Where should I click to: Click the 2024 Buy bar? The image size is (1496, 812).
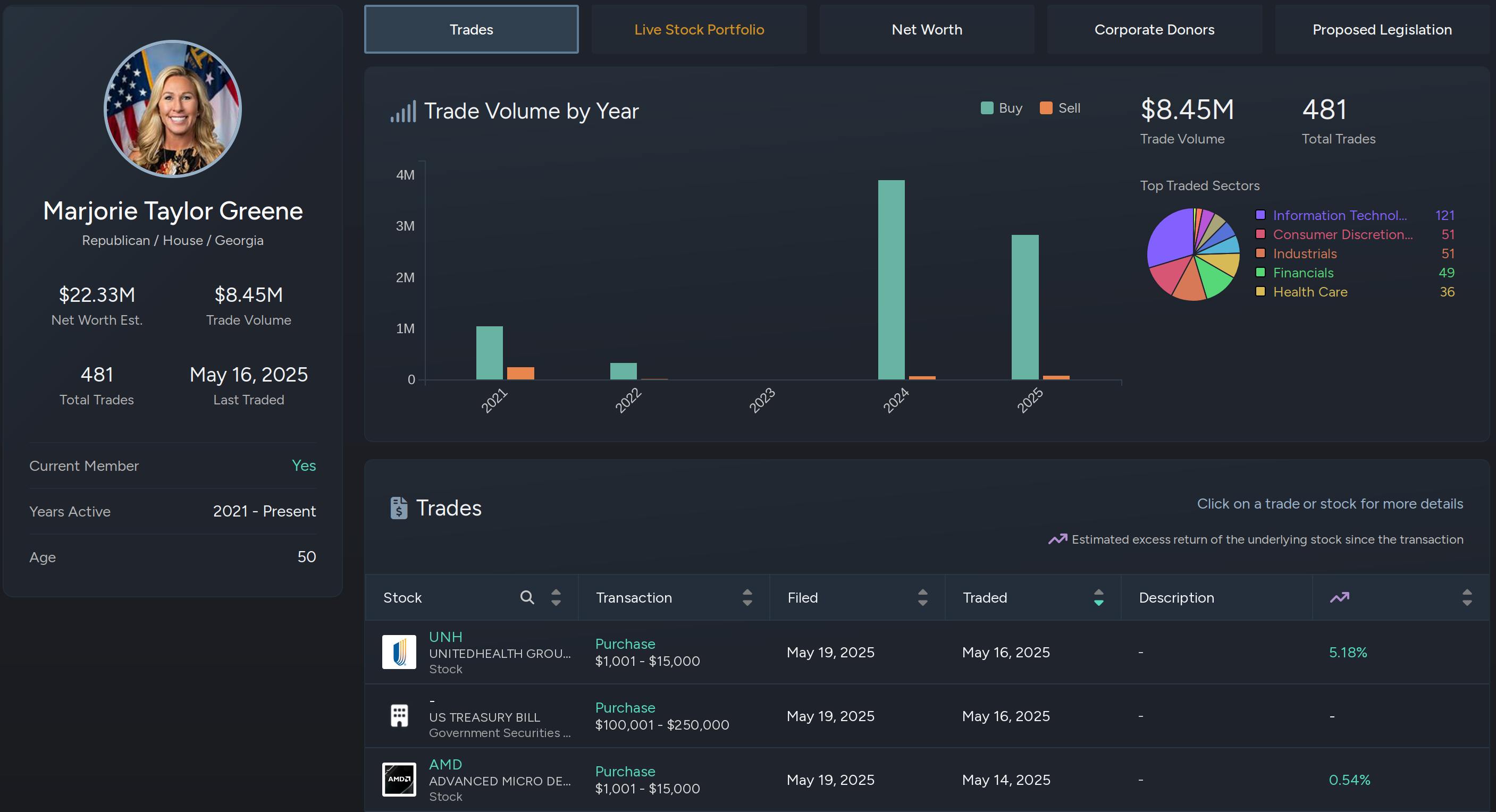[891, 280]
